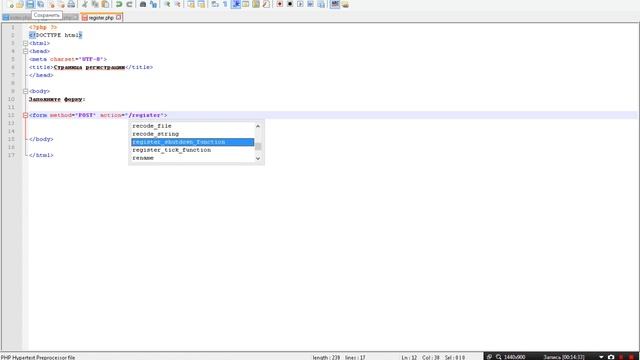Choose highlighted register_shutdown_function suggestion

coord(193,142)
